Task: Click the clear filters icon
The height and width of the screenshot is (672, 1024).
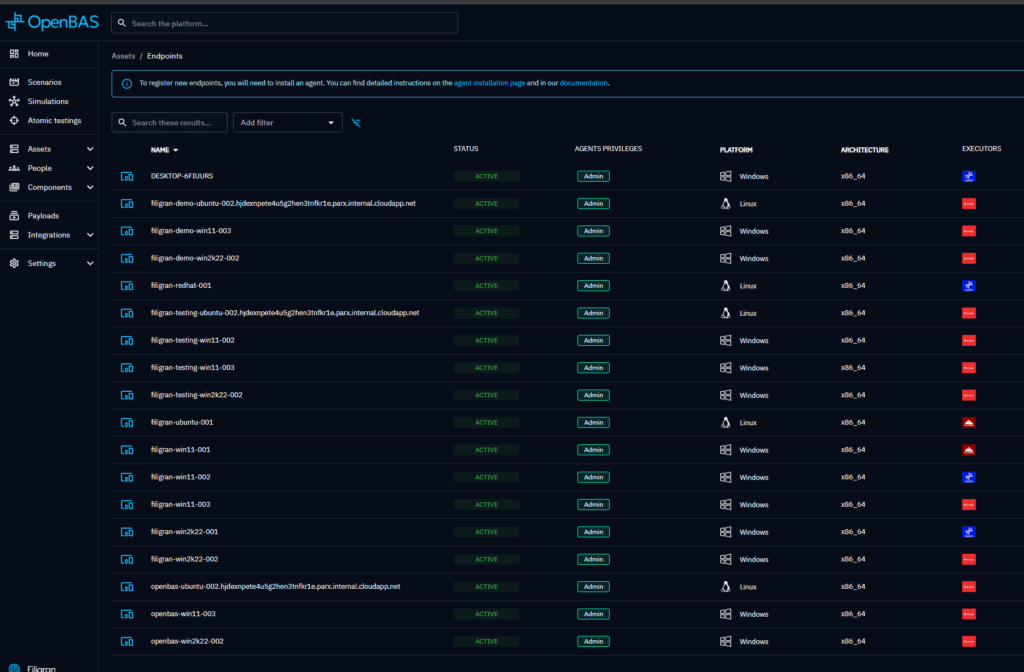Action: 357,122
